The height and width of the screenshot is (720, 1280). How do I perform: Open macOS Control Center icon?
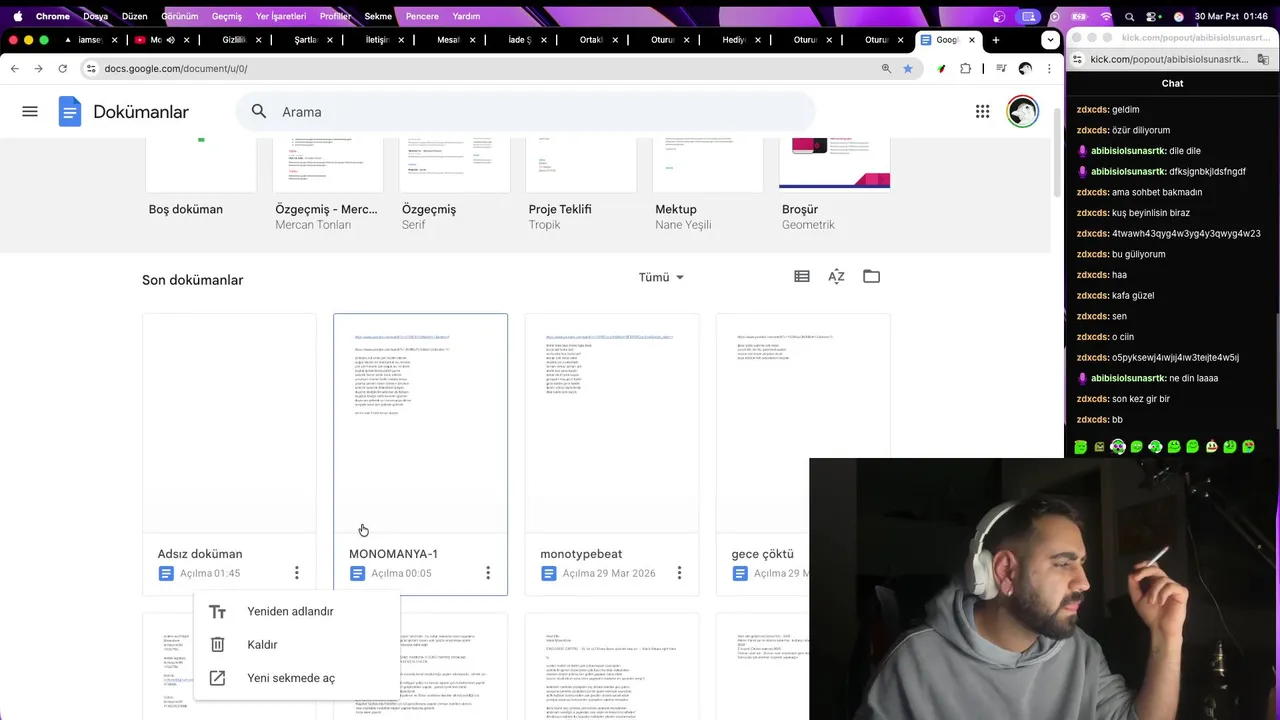click(1153, 16)
